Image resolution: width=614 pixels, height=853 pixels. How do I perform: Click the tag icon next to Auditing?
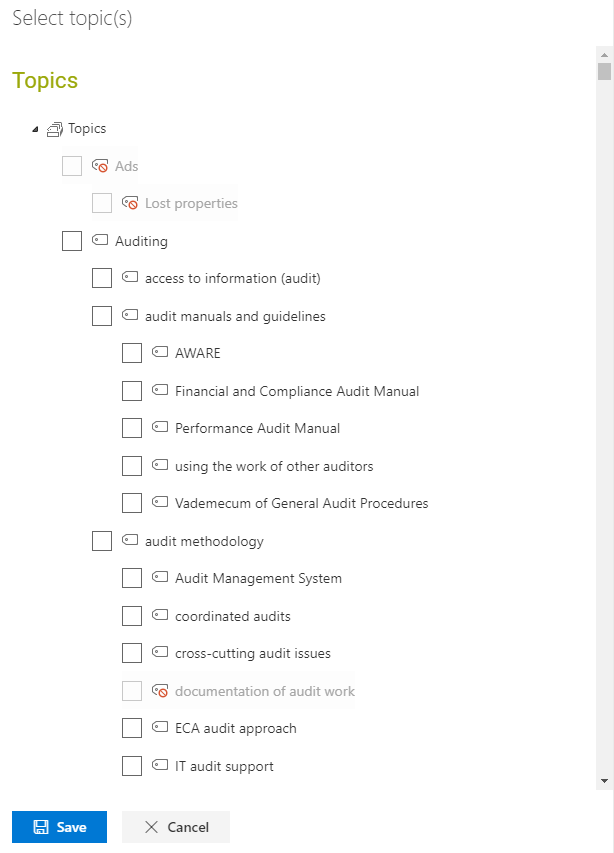100,239
